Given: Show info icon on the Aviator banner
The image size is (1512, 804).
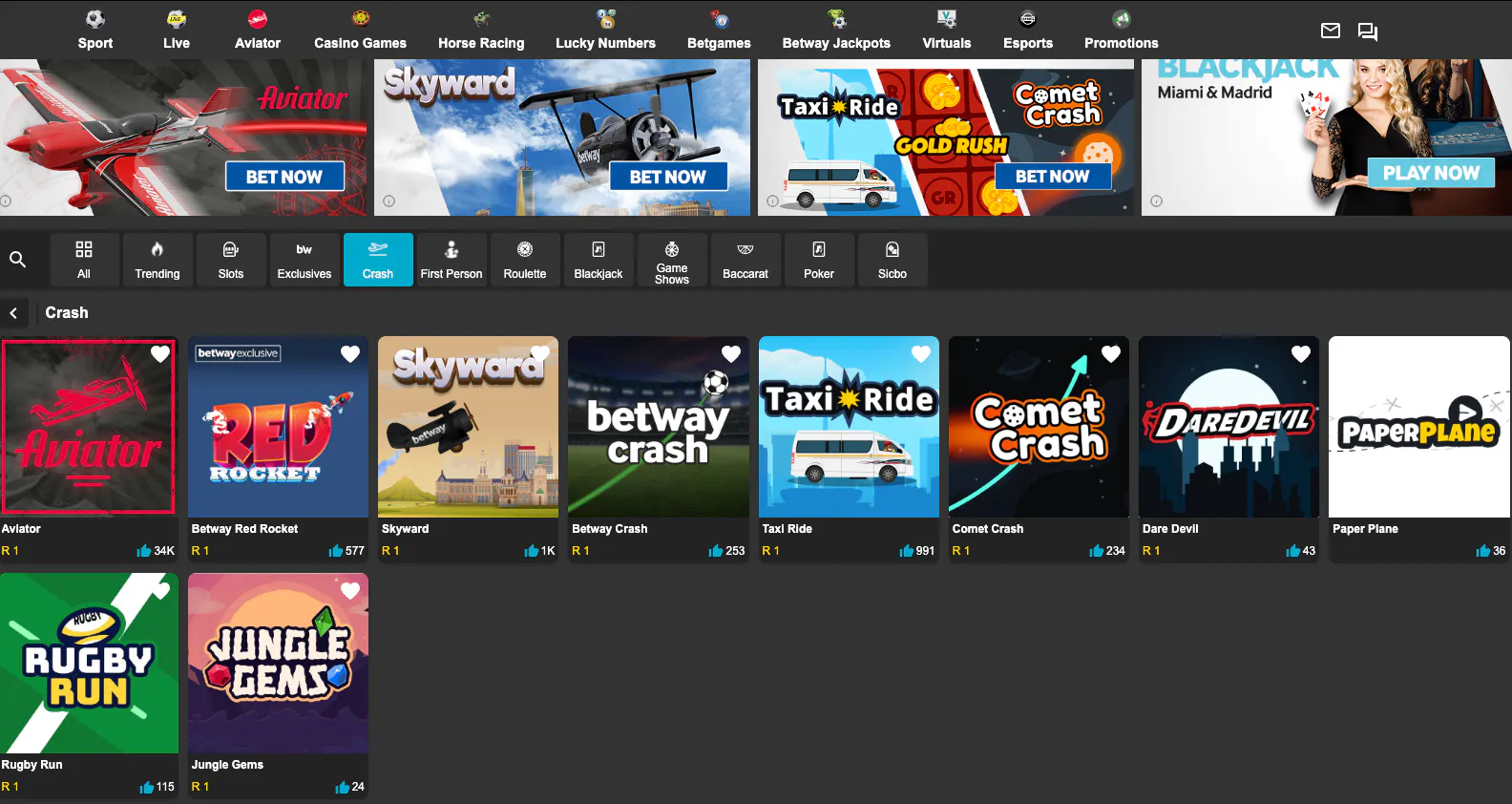Looking at the screenshot, I should 6,201.
